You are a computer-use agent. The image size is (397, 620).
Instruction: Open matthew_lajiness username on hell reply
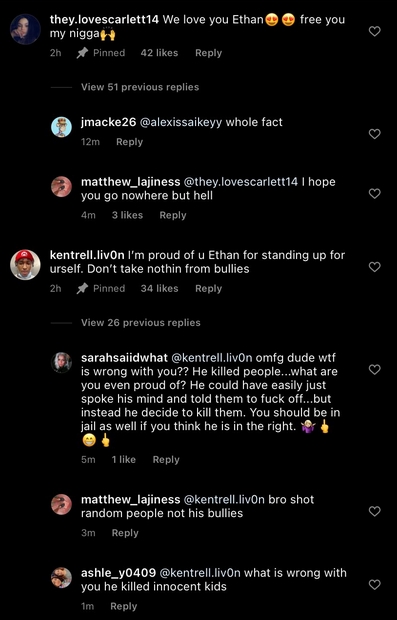click(x=130, y=182)
